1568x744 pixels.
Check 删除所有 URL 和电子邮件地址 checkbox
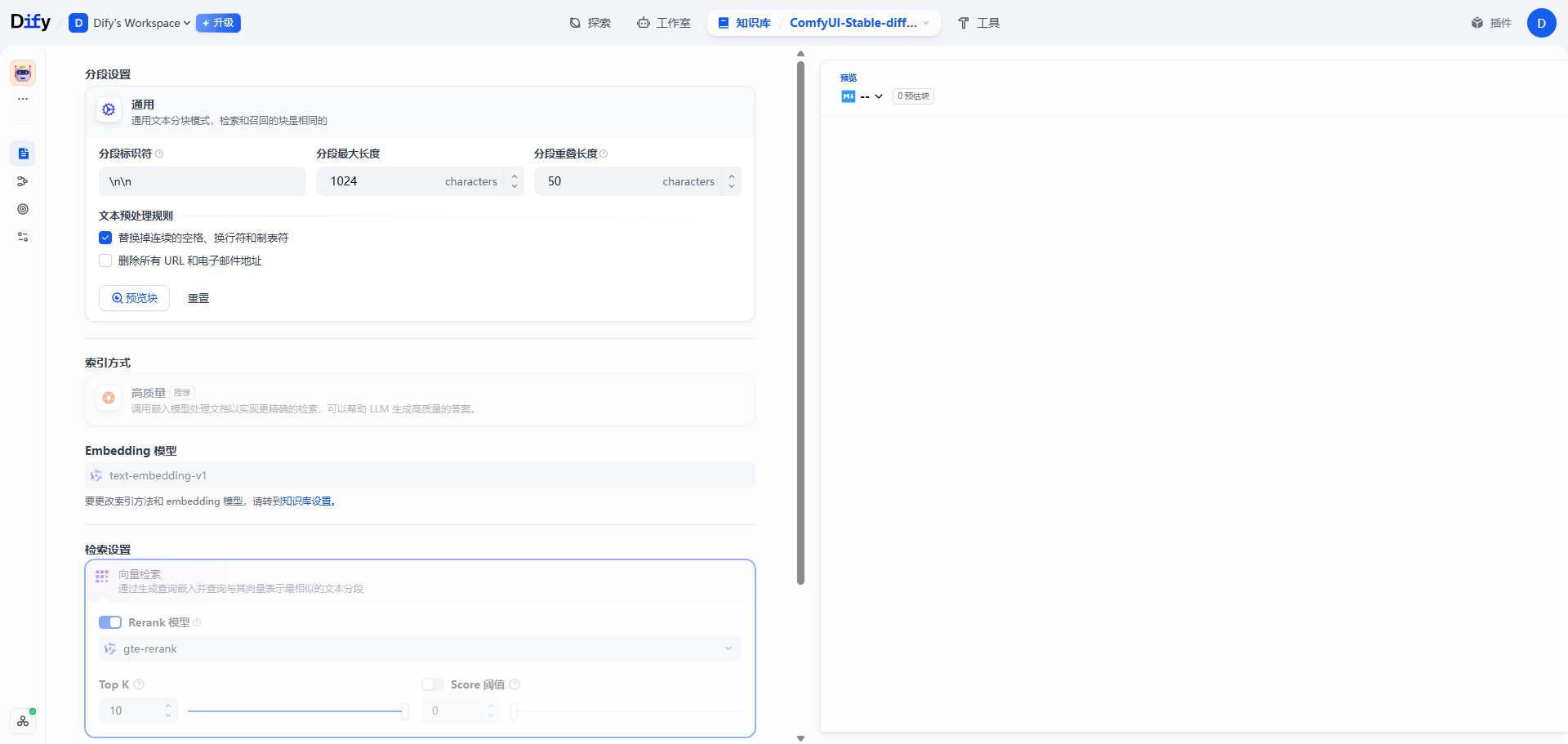[105, 261]
